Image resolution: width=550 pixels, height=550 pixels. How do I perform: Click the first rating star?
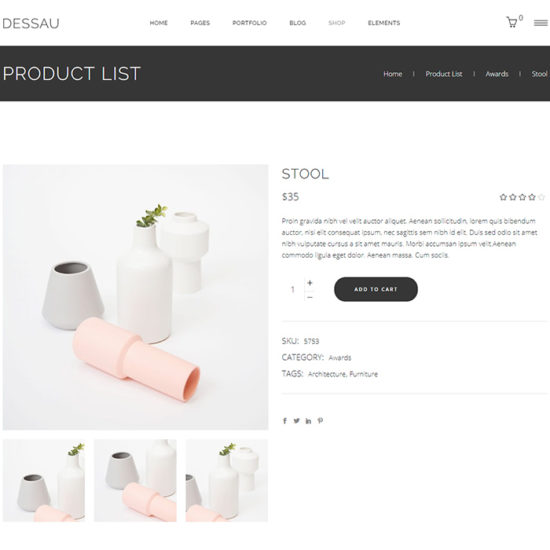point(503,197)
